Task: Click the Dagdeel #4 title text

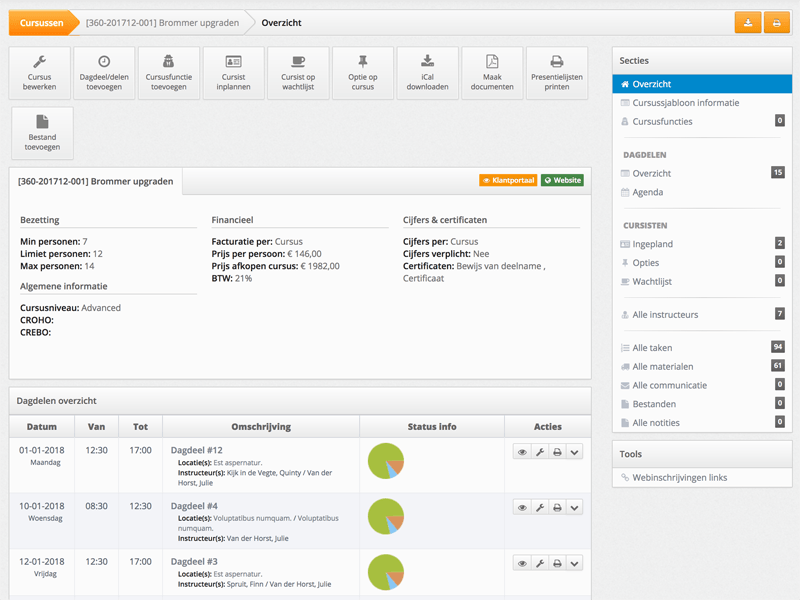Action: 194,506
